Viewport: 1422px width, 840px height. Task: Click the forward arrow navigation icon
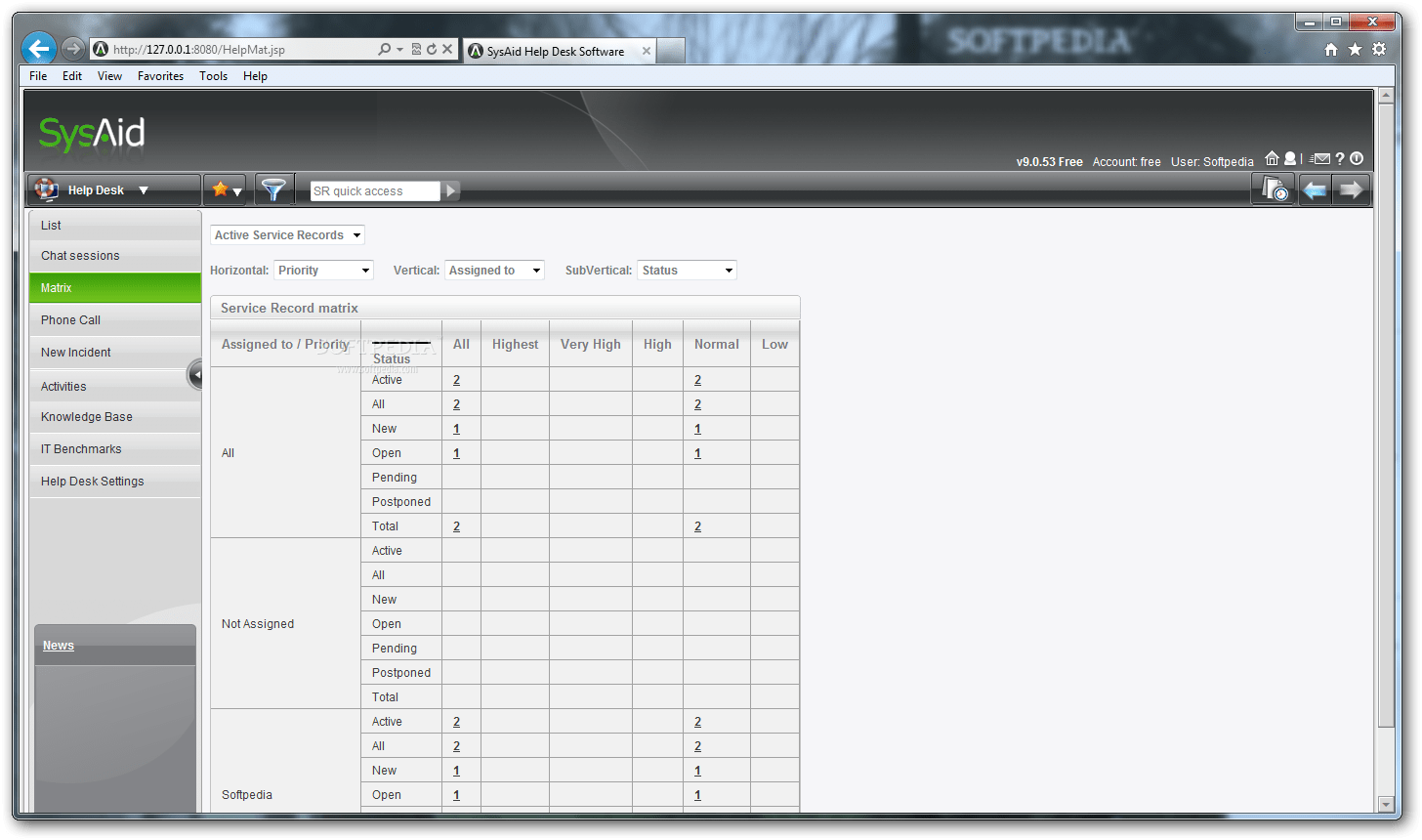point(1351,189)
